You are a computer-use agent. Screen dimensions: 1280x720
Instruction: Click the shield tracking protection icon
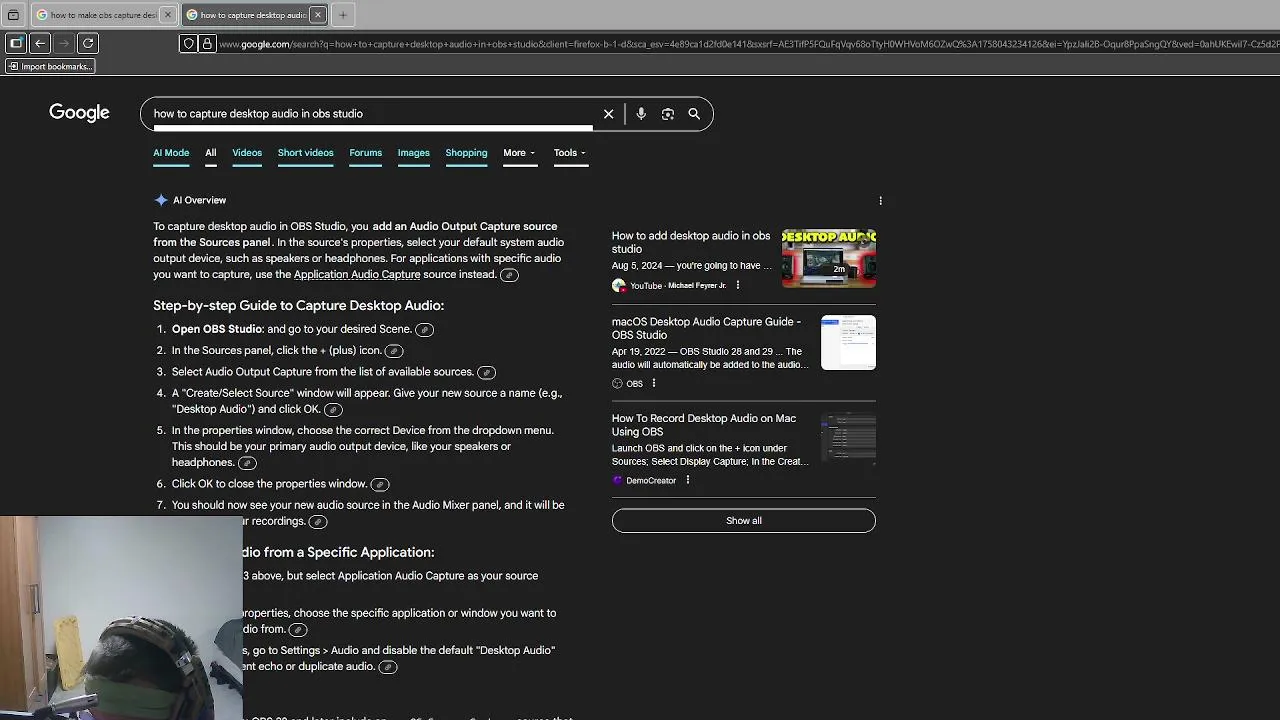(188, 44)
